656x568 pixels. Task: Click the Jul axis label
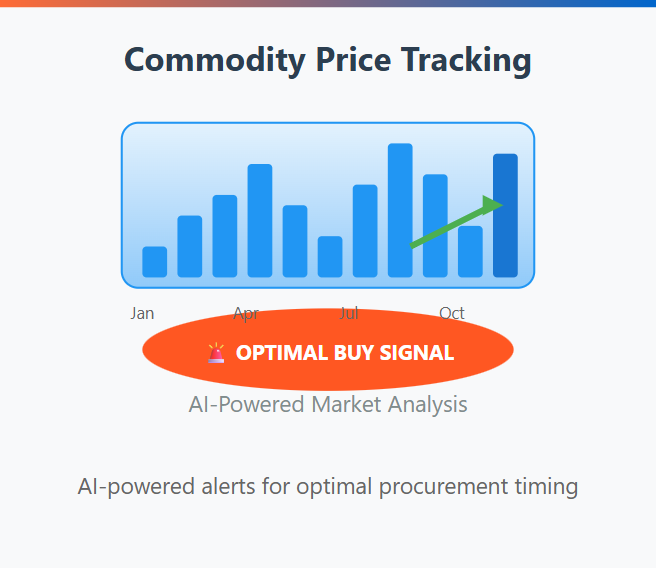349,313
